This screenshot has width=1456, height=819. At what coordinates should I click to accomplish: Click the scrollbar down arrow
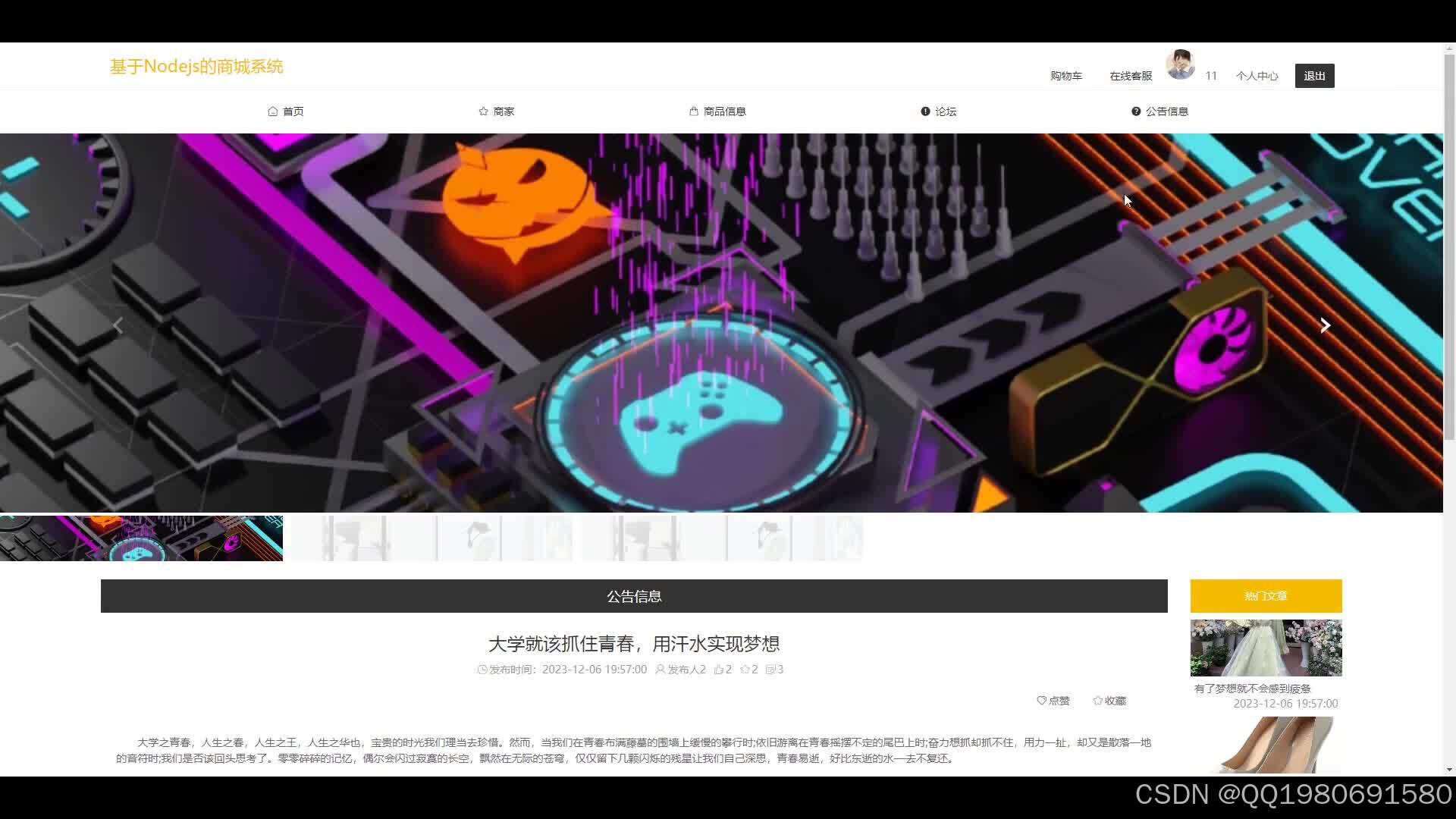click(1448, 769)
